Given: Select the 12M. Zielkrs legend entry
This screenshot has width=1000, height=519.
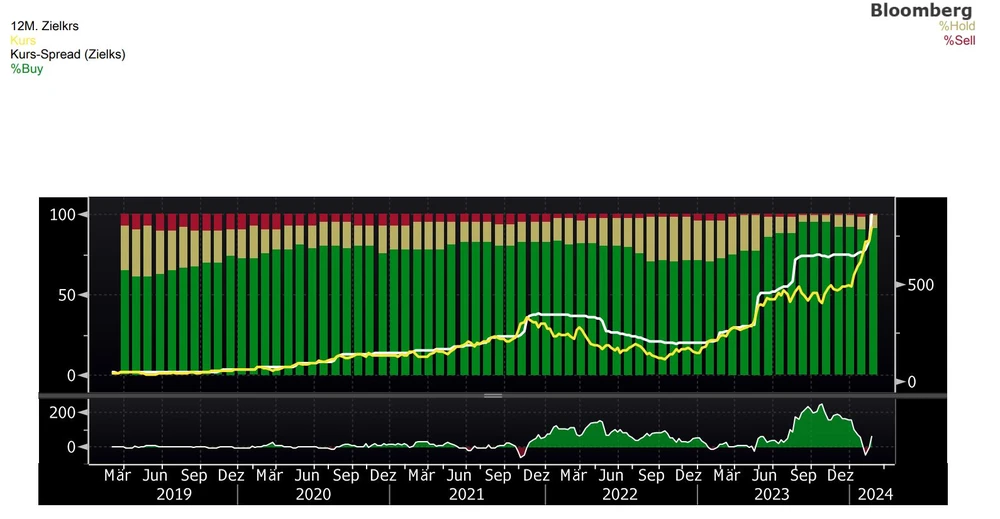Looking at the screenshot, I should [44, 26].
